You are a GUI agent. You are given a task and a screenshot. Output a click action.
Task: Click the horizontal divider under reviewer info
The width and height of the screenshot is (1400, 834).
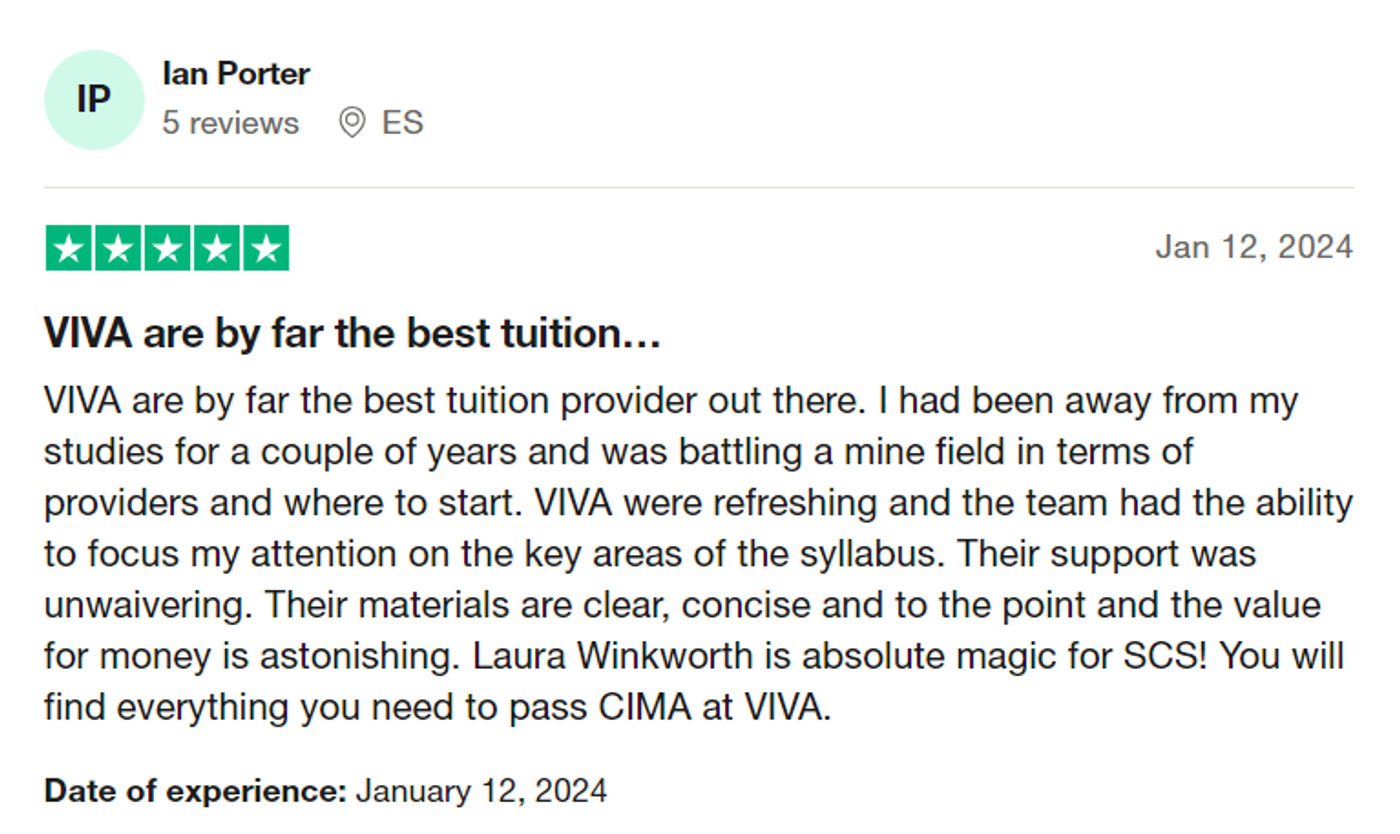pos(699,187)
